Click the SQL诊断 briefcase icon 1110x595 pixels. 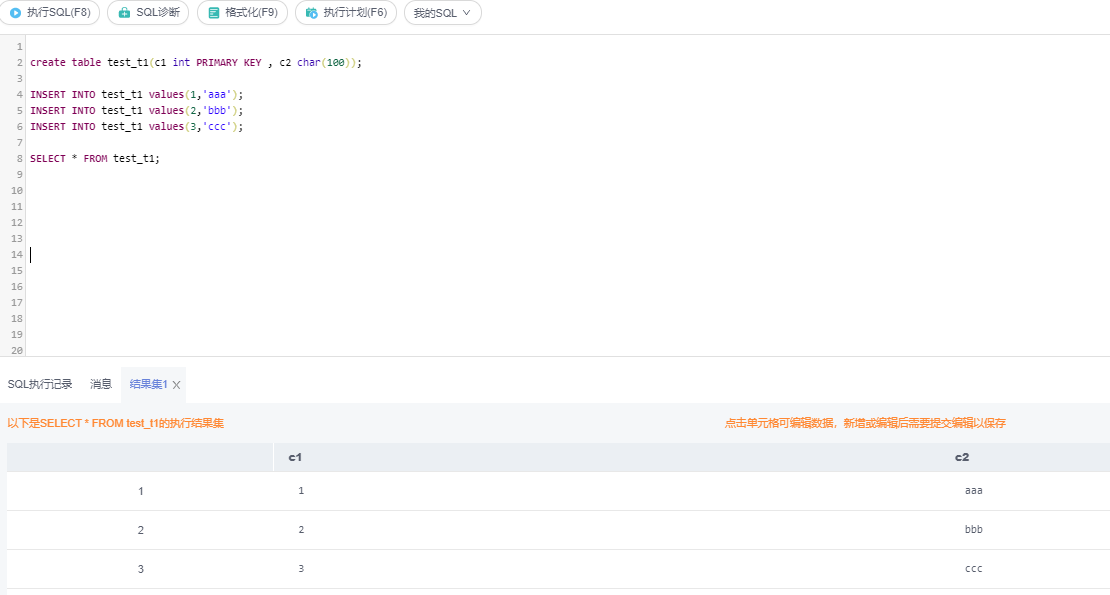click(x=124, y=13)
